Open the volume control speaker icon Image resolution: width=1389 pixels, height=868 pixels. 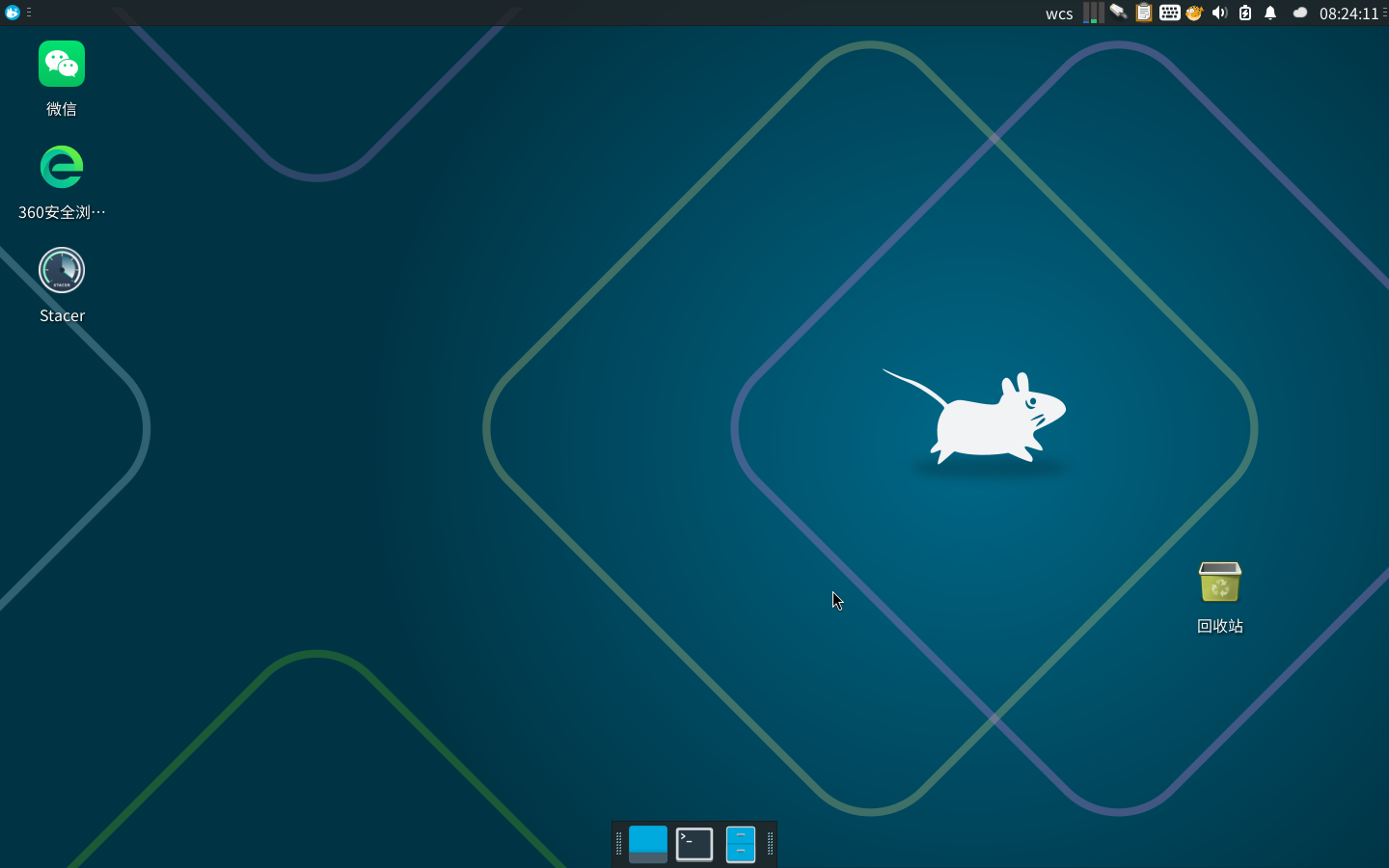click(x=1219, y=13)
